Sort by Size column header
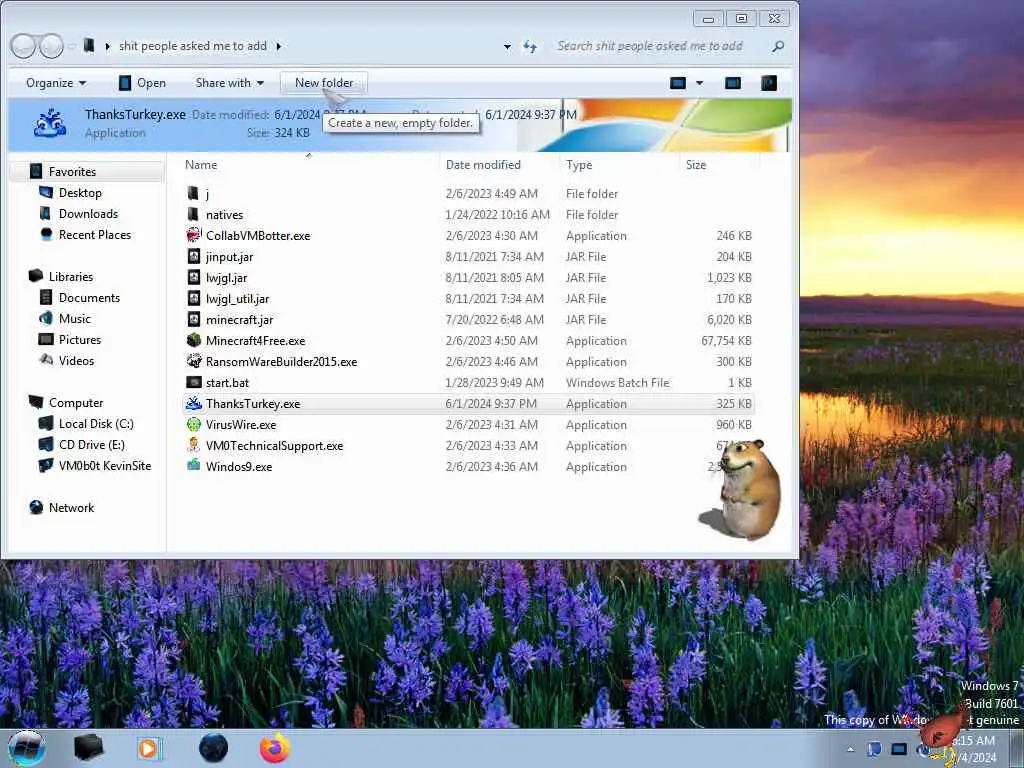 pos(696,165)
